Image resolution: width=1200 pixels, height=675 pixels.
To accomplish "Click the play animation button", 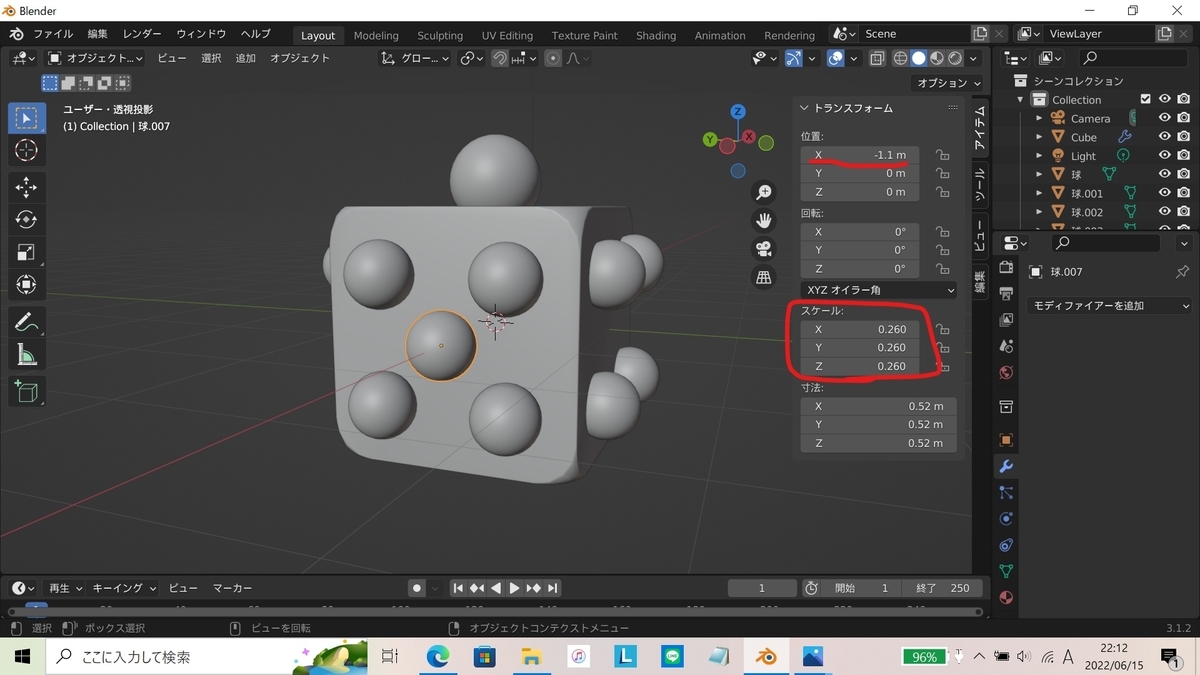I will [x=514, y=588].
